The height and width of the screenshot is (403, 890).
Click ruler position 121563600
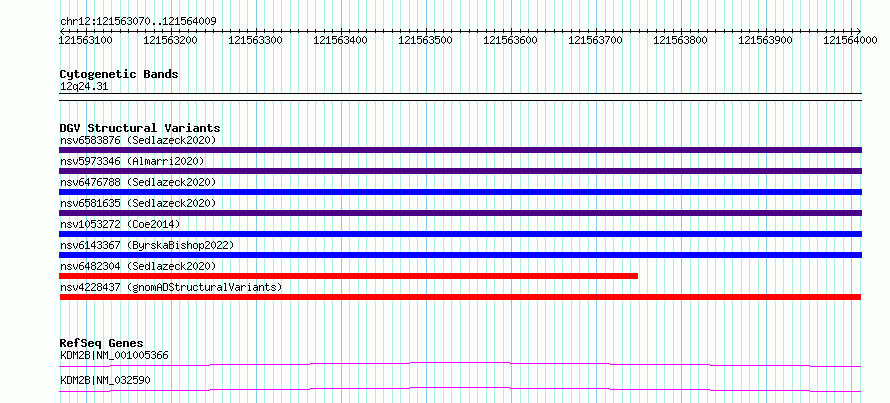click(511, 40)
